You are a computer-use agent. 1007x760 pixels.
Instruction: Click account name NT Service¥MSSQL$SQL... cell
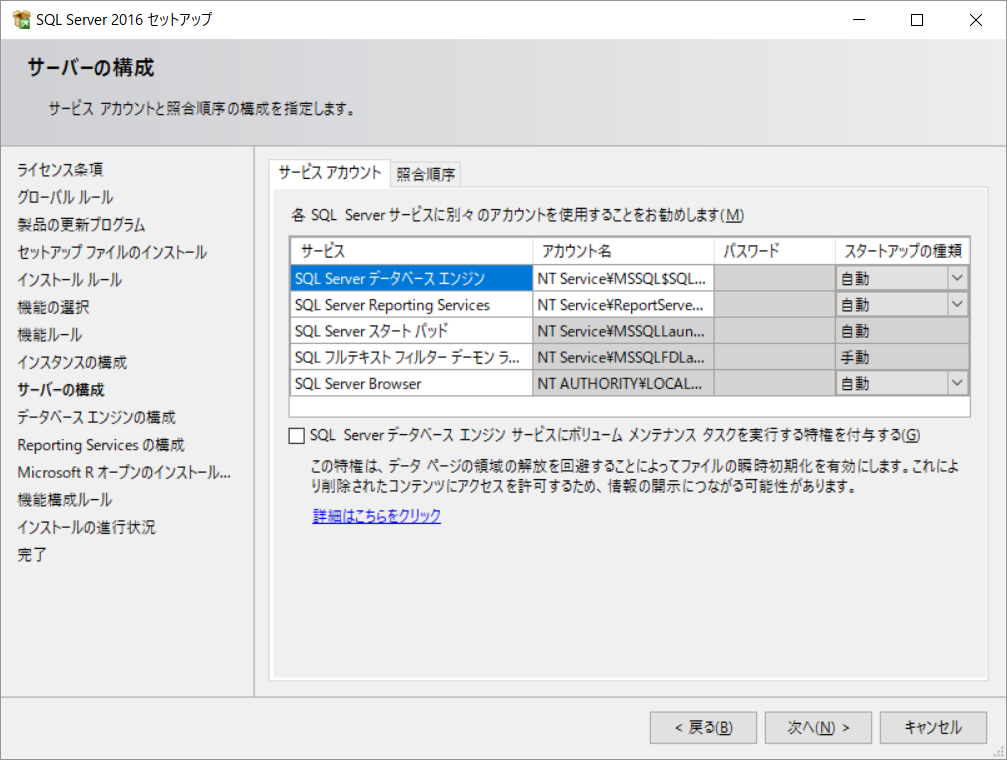pyautogui.click(x=623, y=278)
